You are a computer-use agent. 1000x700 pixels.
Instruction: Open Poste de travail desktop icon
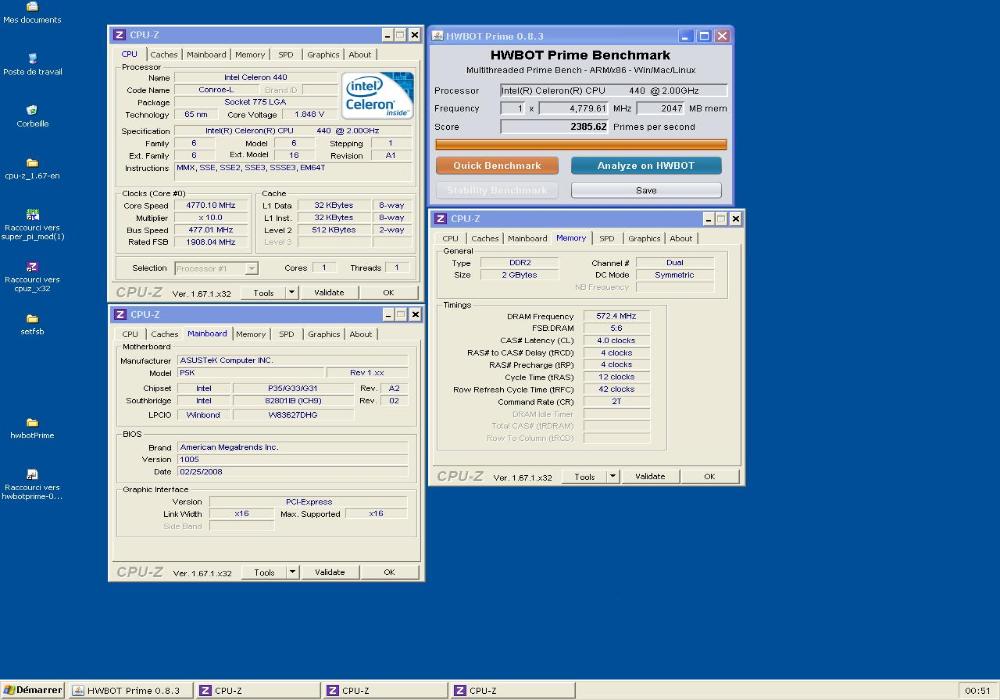[32, 59]
